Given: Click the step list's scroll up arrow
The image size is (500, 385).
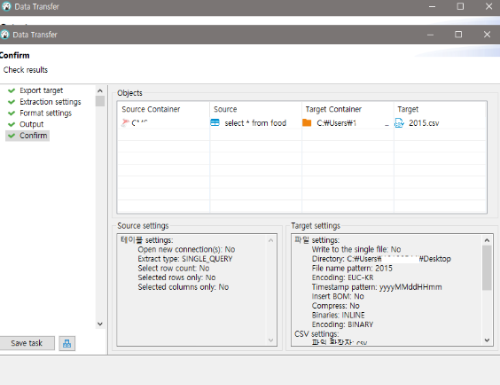Looking at the screenshot, I should pyautogui.click(x=100, y=91).
